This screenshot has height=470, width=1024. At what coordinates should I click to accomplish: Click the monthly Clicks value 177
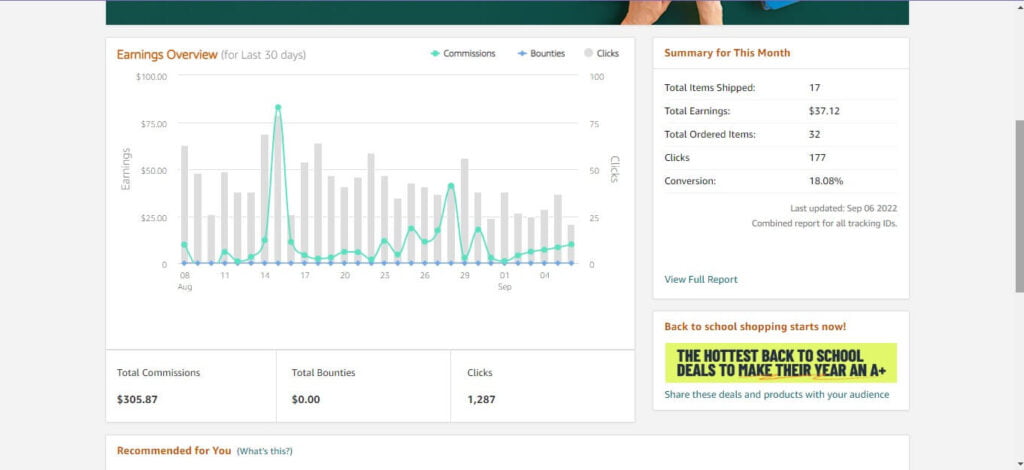click(x=817, y=157)
